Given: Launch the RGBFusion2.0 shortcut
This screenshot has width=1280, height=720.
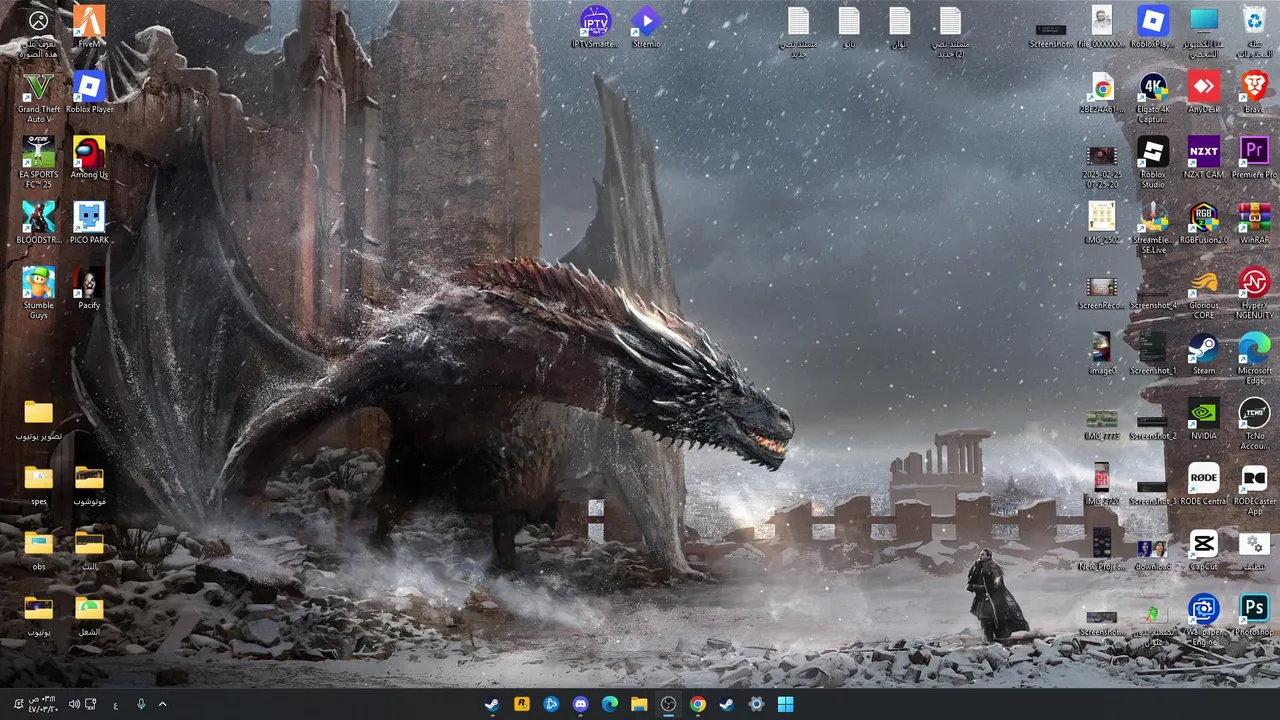Looking at the screenshot, I should point(1204,223).
